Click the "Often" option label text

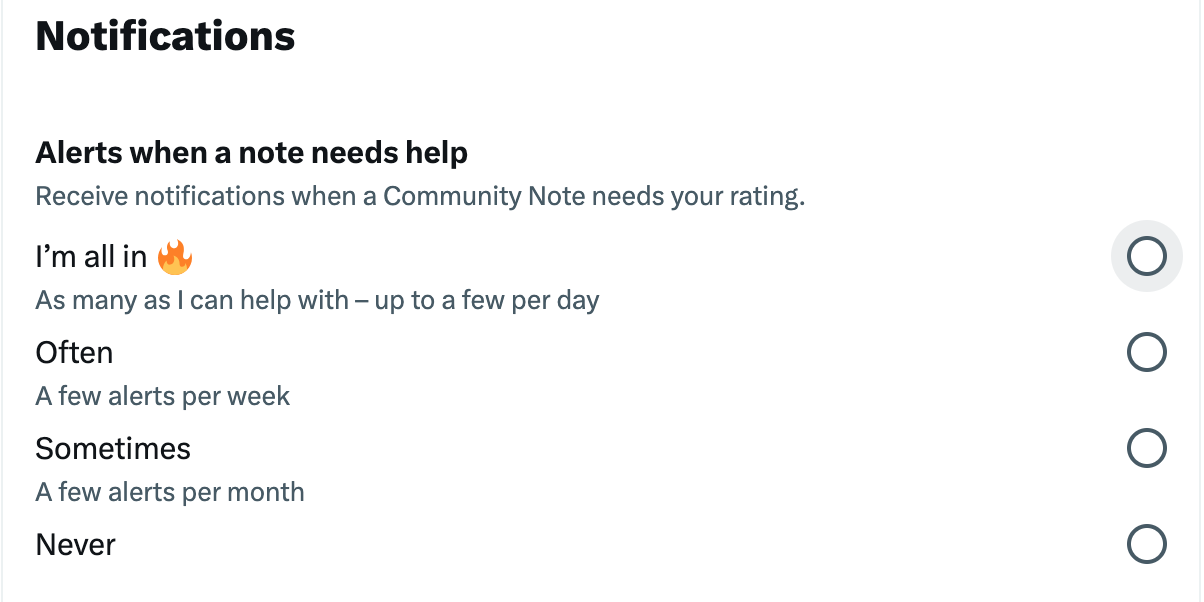pyautogui.click(x=74, y=352)
